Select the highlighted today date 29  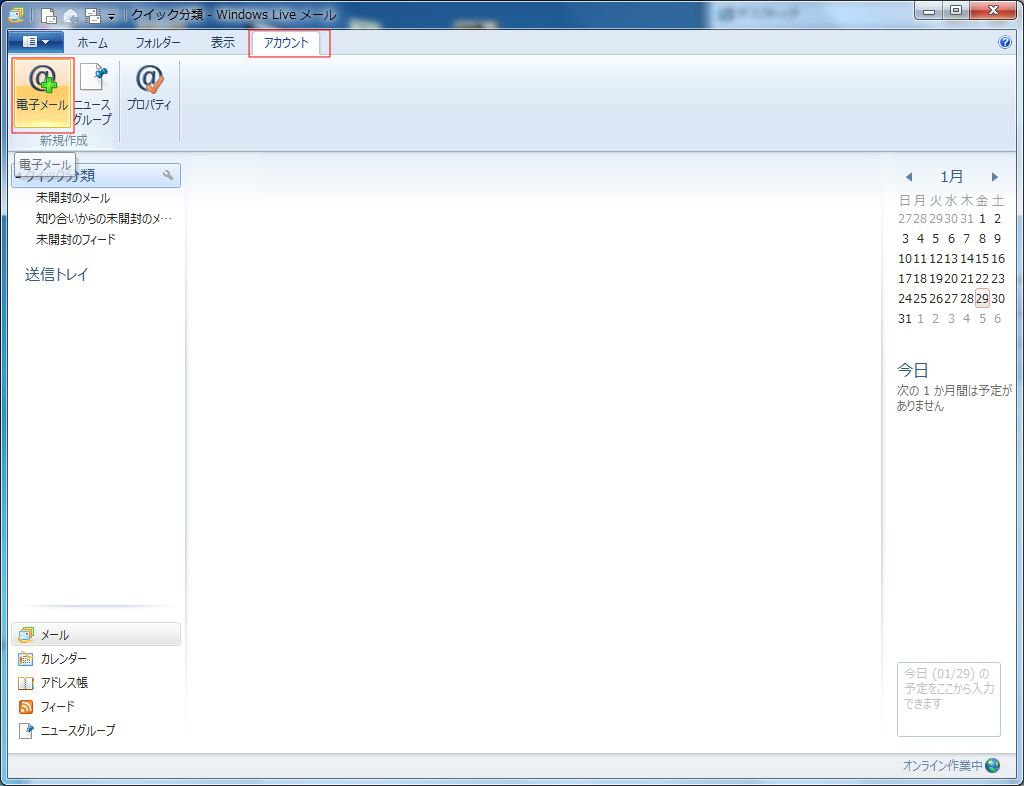982,299
